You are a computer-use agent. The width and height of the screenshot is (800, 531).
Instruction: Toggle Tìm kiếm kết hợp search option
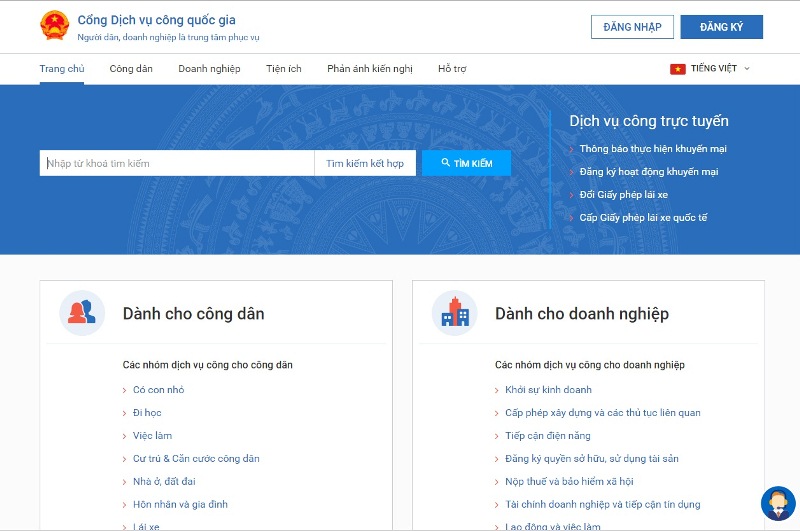(x=365, y=163)
